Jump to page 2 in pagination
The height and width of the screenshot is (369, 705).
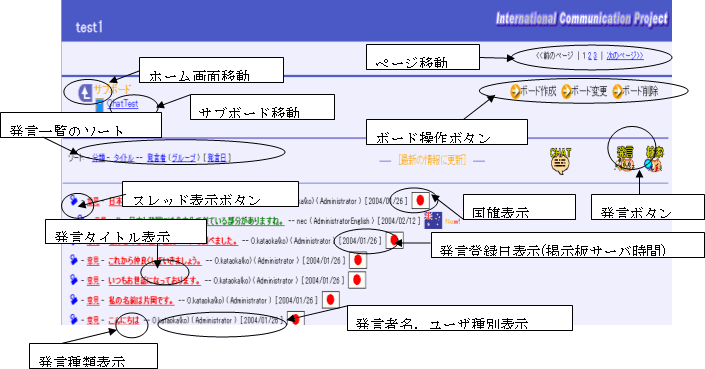tap(590, 56)
